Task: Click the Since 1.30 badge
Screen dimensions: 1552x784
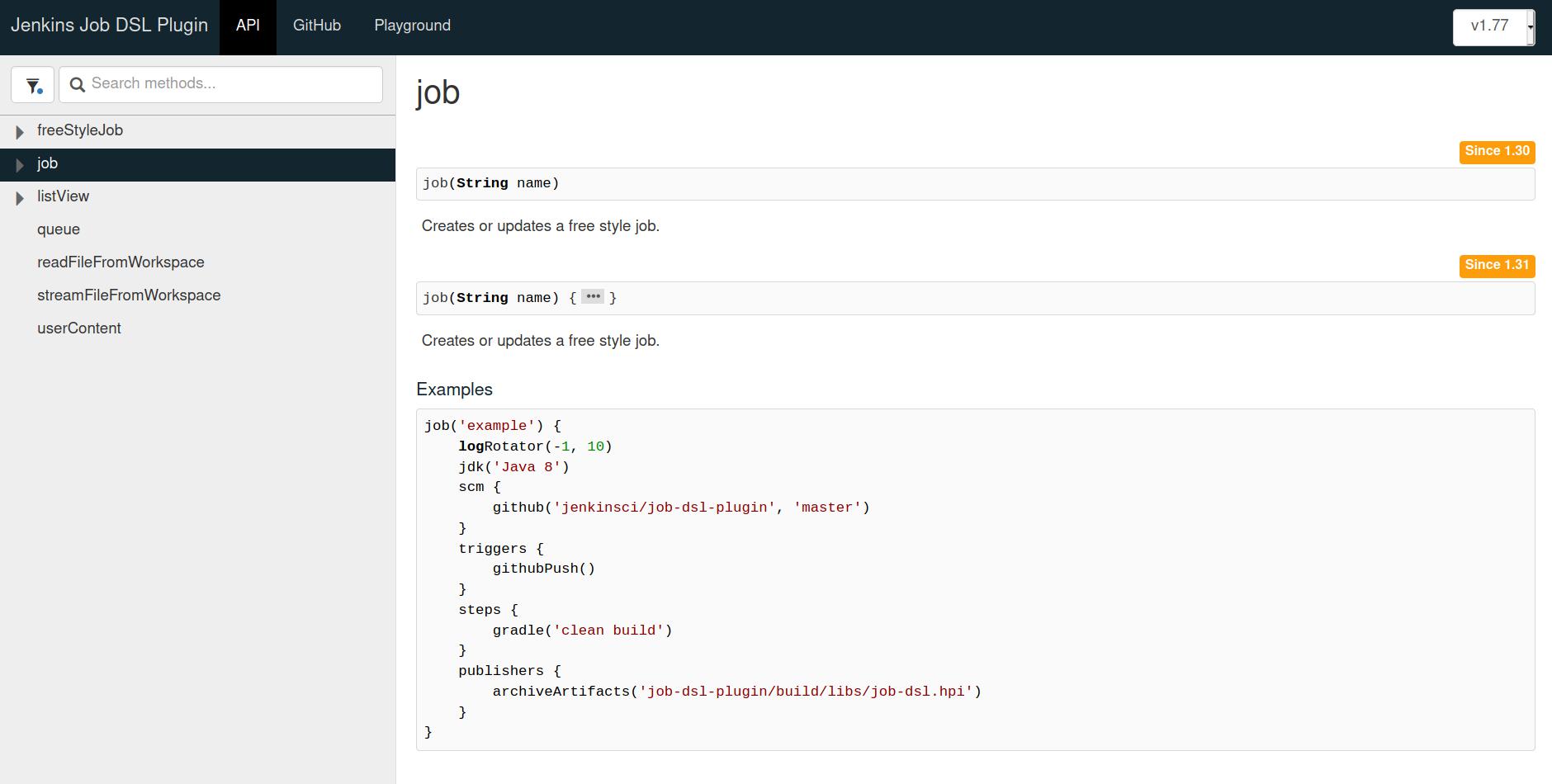Action: [1497, 151]
